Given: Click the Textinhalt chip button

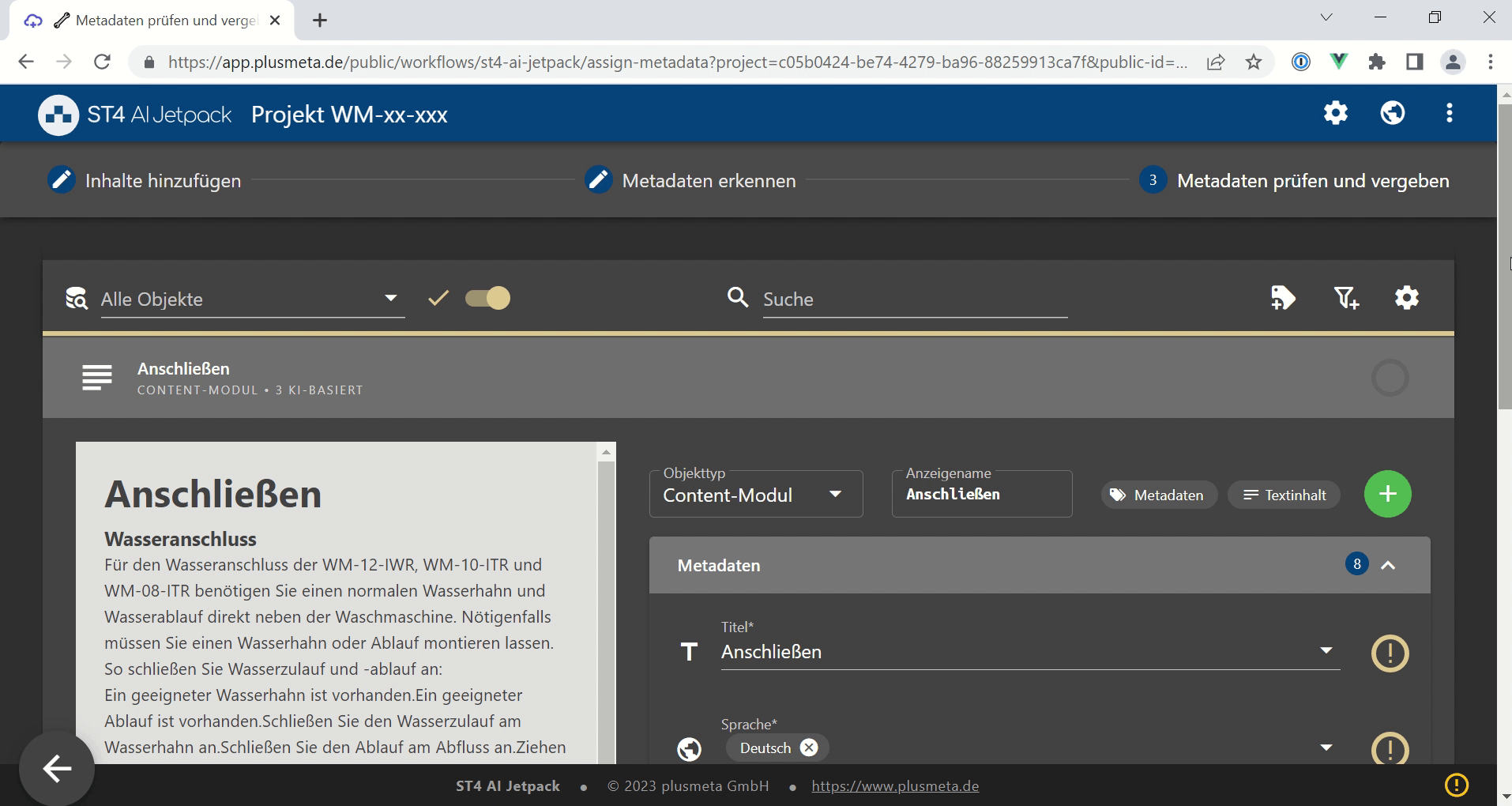Looking at the screenshot, I should point(1284,495).
